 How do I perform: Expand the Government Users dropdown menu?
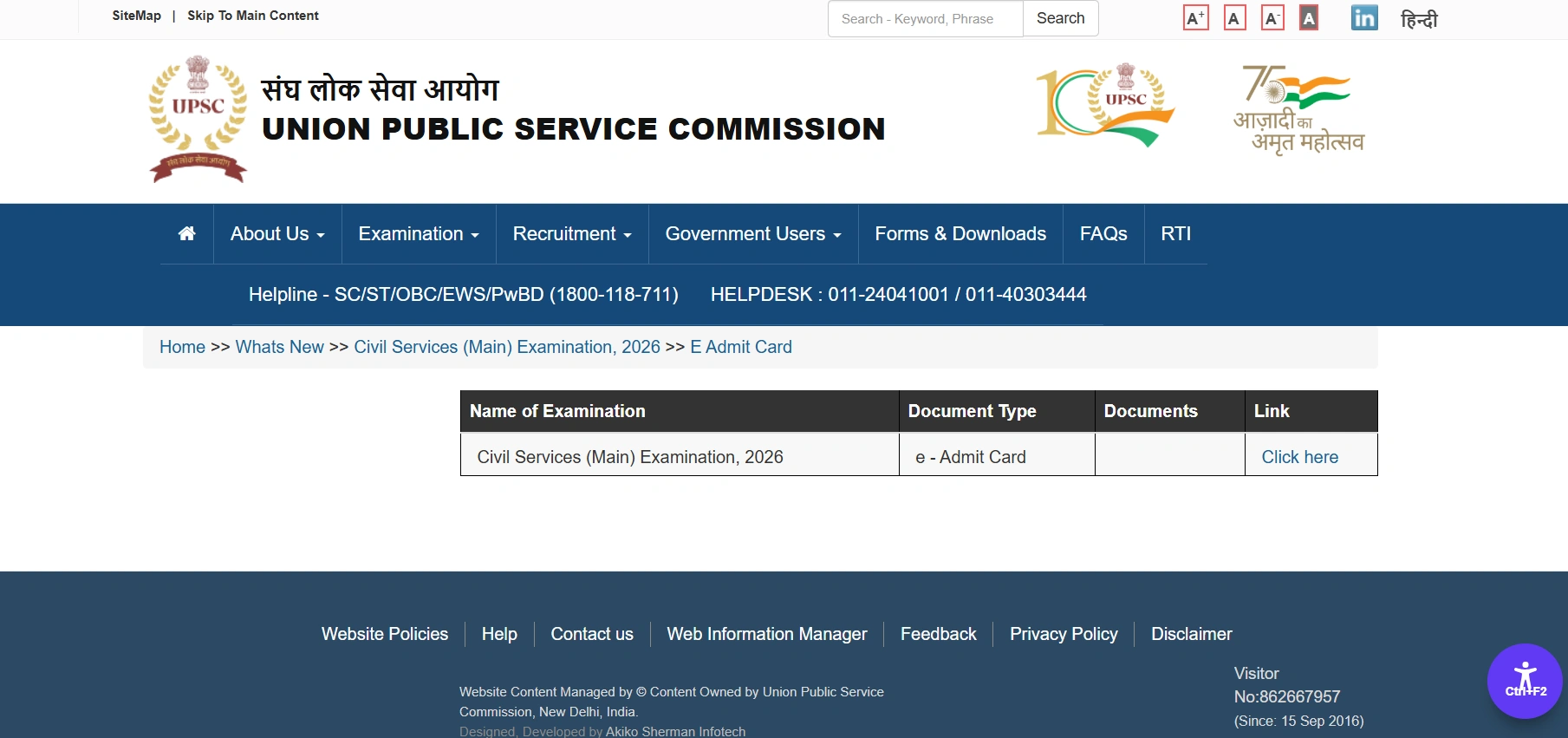tap(753, 234)
